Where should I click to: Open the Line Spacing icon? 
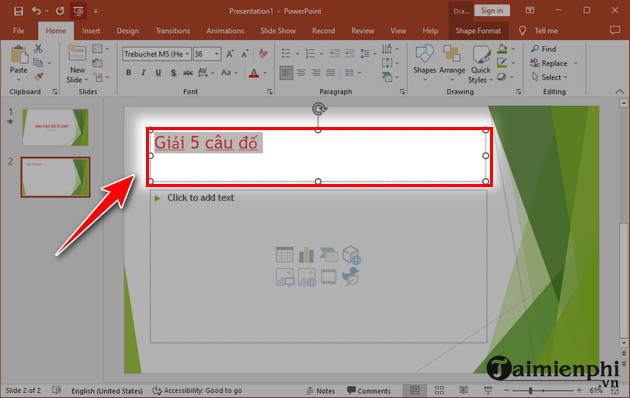click(365, 53)
